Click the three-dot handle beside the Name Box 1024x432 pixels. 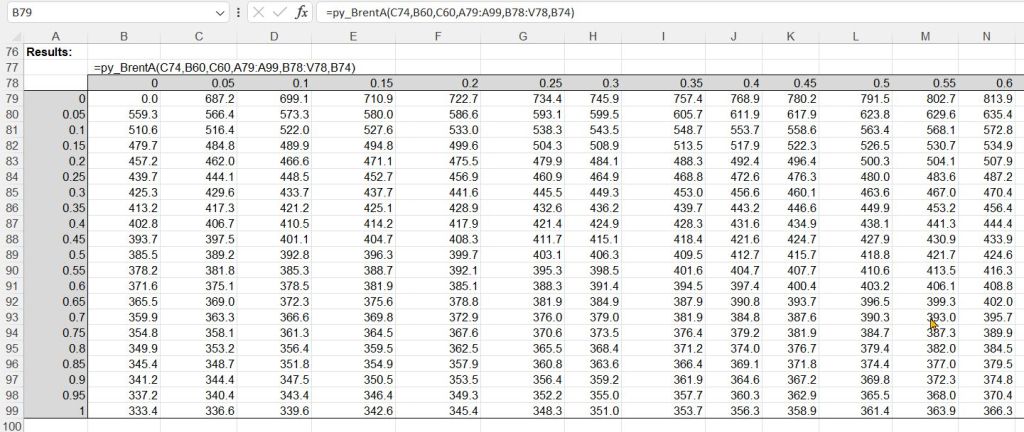click(x=237, y=13)
